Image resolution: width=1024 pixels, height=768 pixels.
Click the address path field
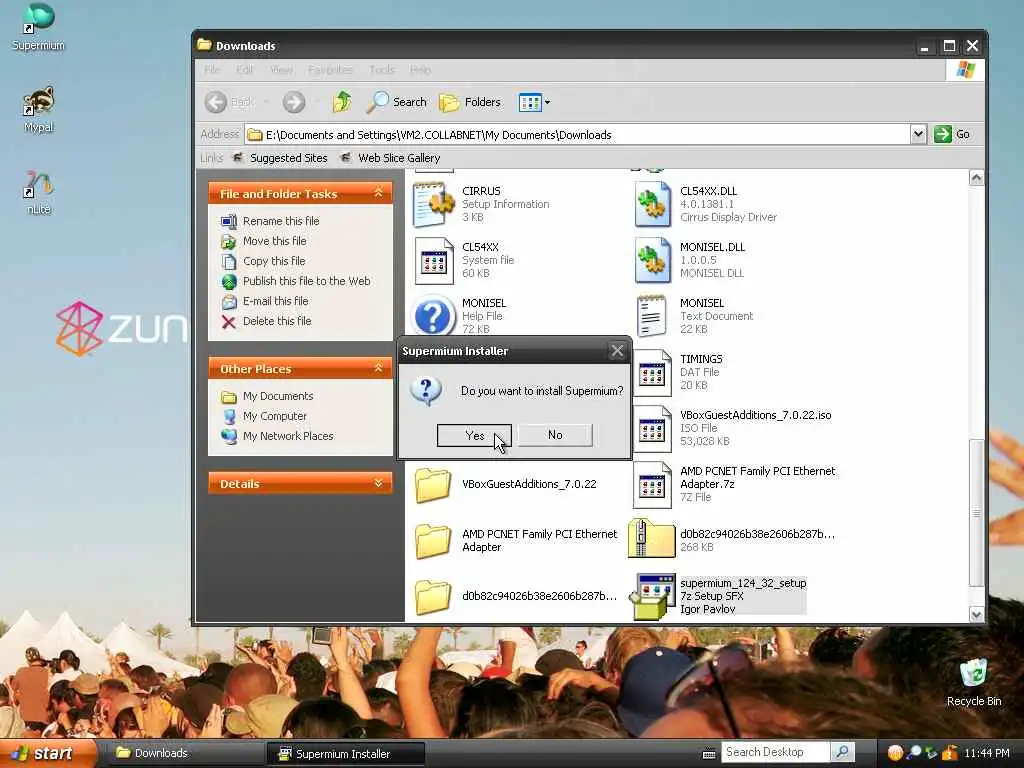578,135
